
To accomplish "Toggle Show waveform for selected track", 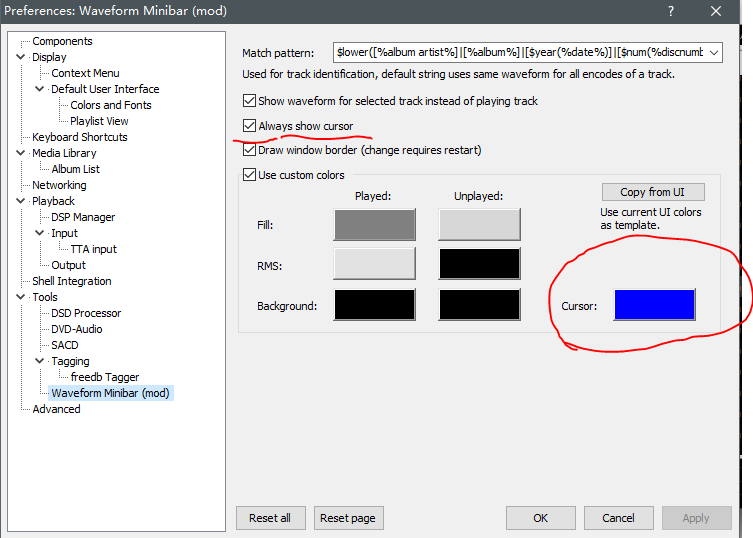I will (x=249, y=101).
